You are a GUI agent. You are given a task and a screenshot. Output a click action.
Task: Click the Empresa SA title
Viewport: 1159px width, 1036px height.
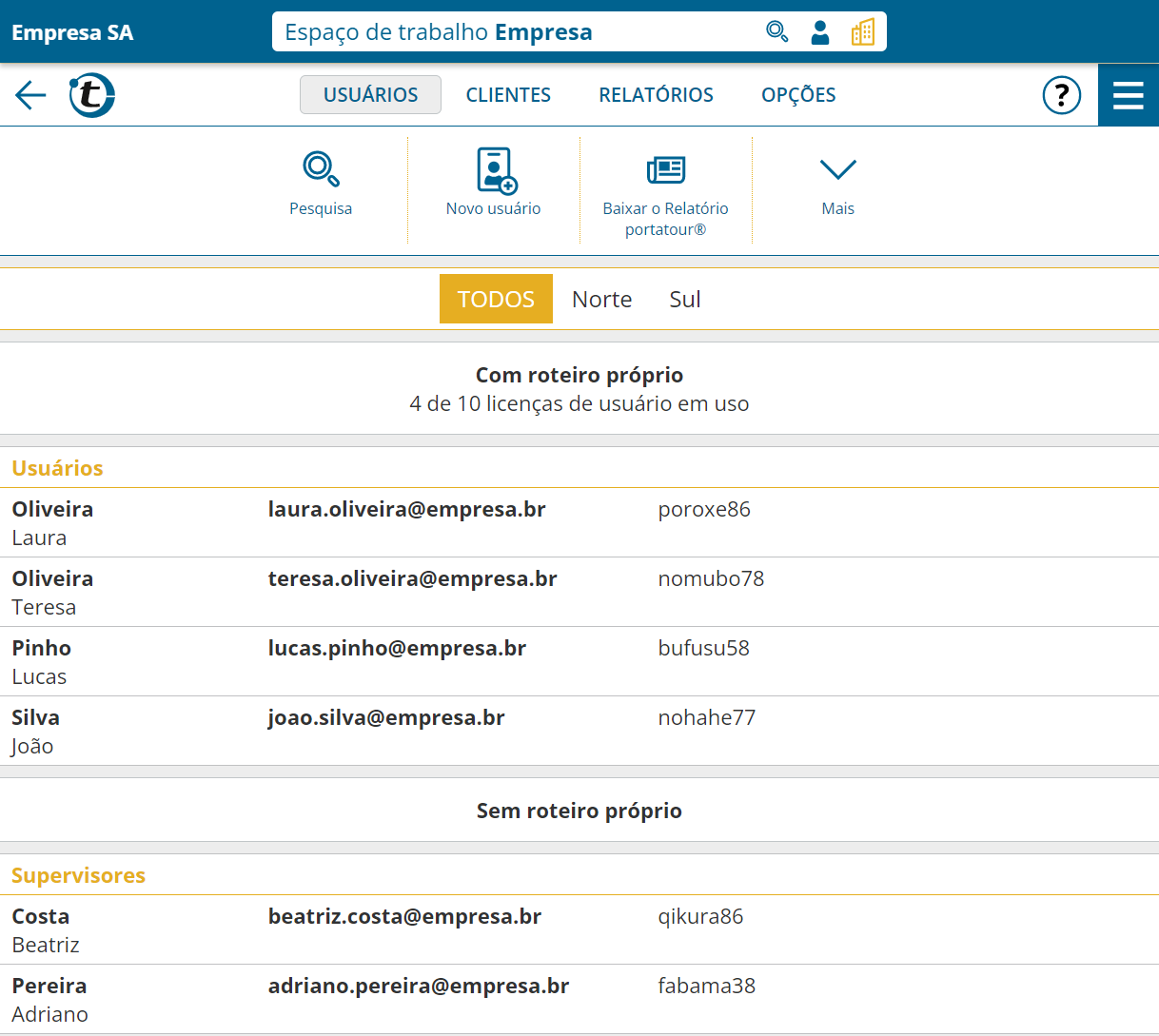pyautogui.click(x=72, y=32)
